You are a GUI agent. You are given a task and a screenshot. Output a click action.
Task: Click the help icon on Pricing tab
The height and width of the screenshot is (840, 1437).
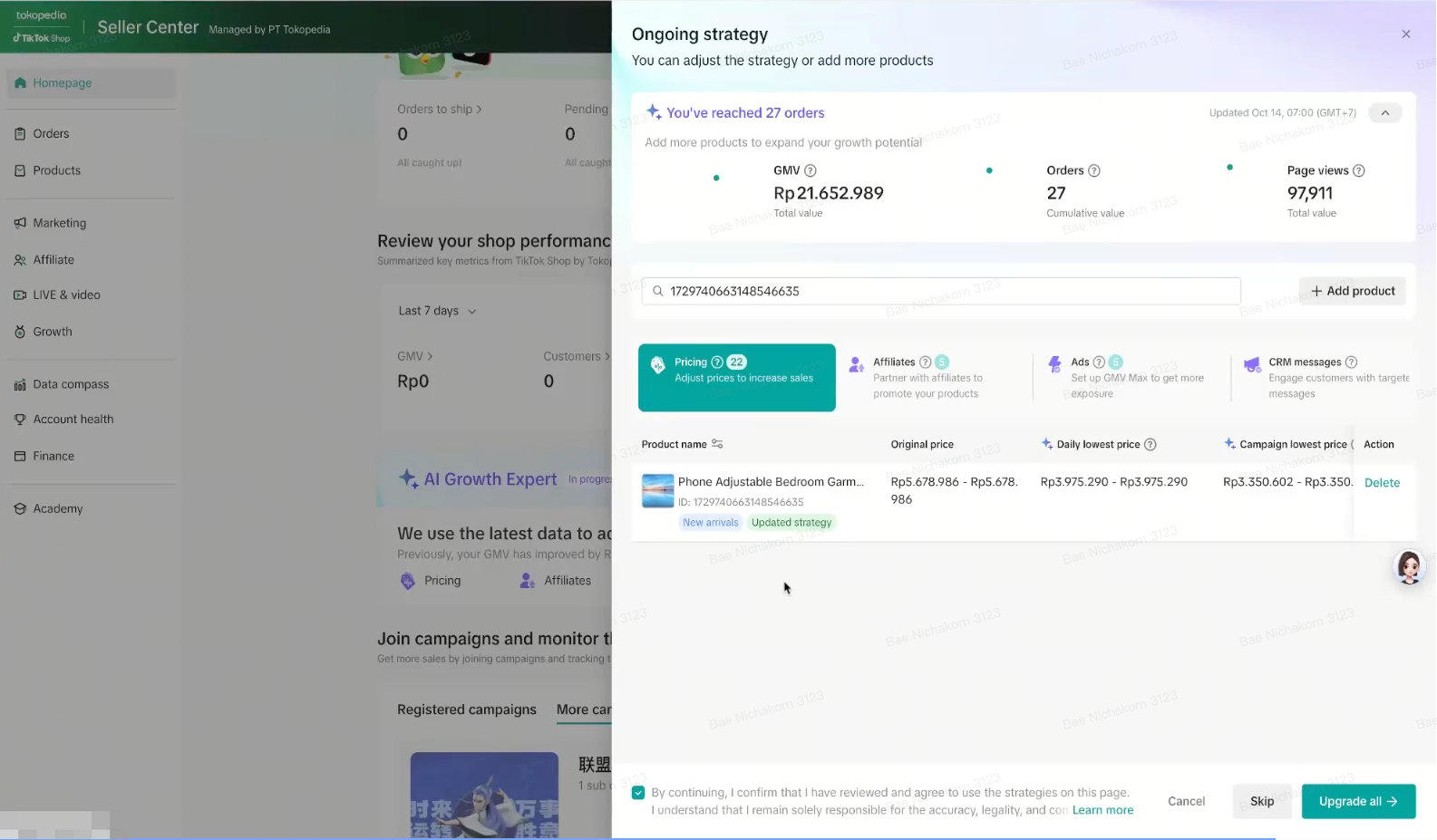click(717, 362)
